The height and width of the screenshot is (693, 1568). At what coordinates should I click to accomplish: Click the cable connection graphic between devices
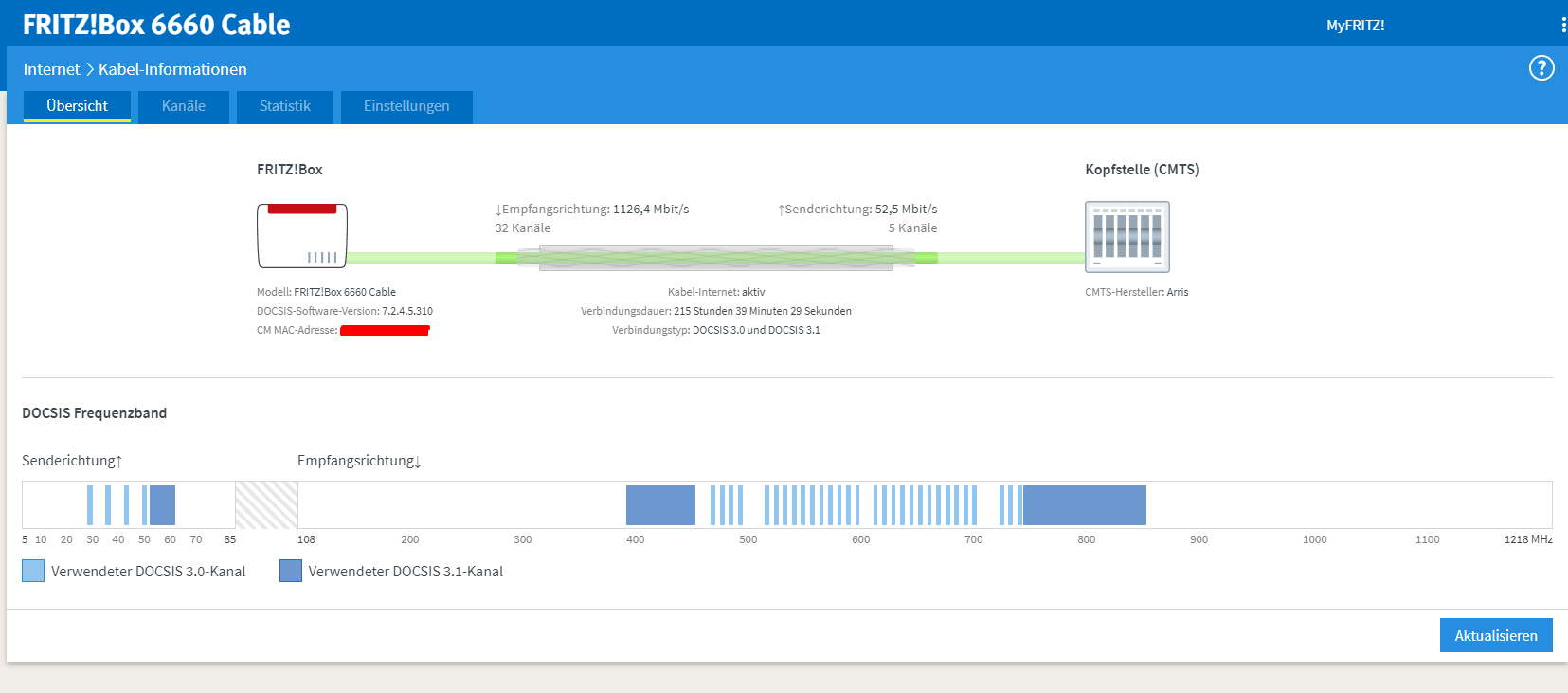[716, 258]
